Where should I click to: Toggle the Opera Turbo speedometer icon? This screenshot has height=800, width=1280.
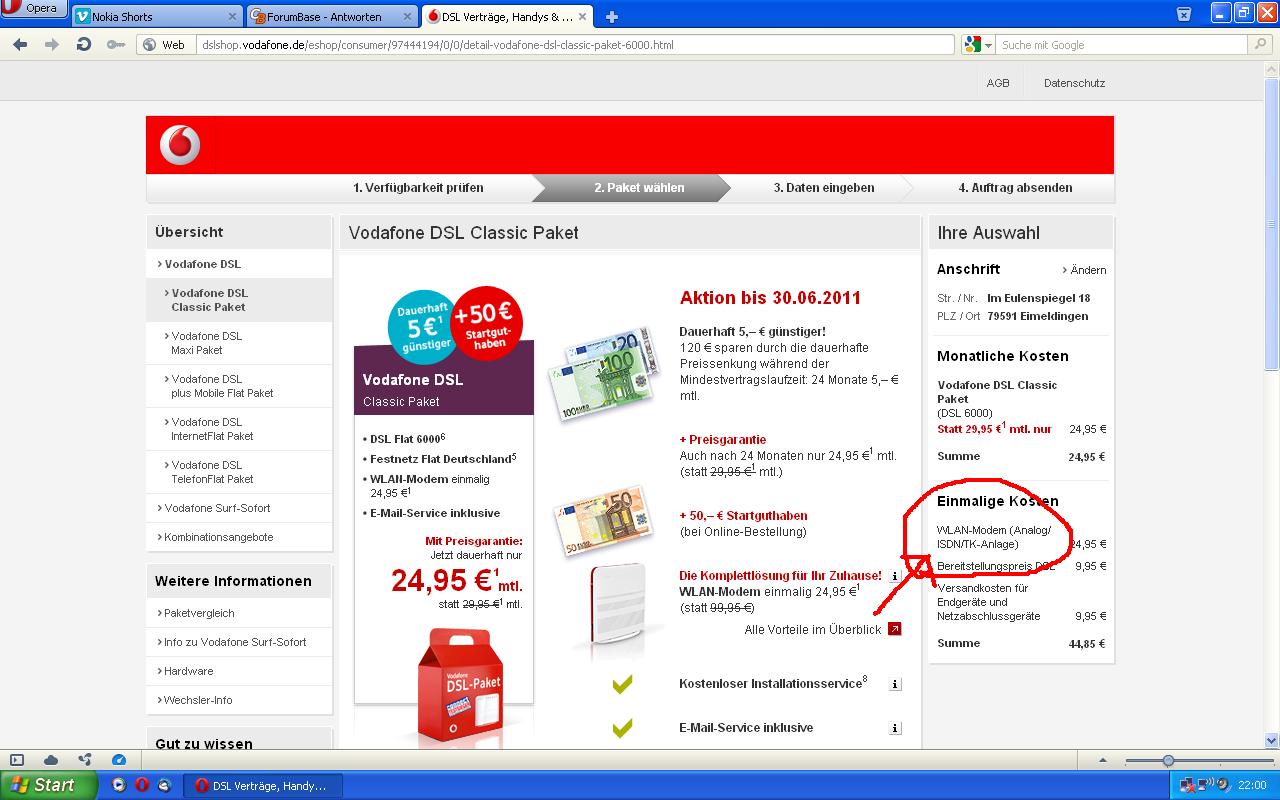[119, 760]
